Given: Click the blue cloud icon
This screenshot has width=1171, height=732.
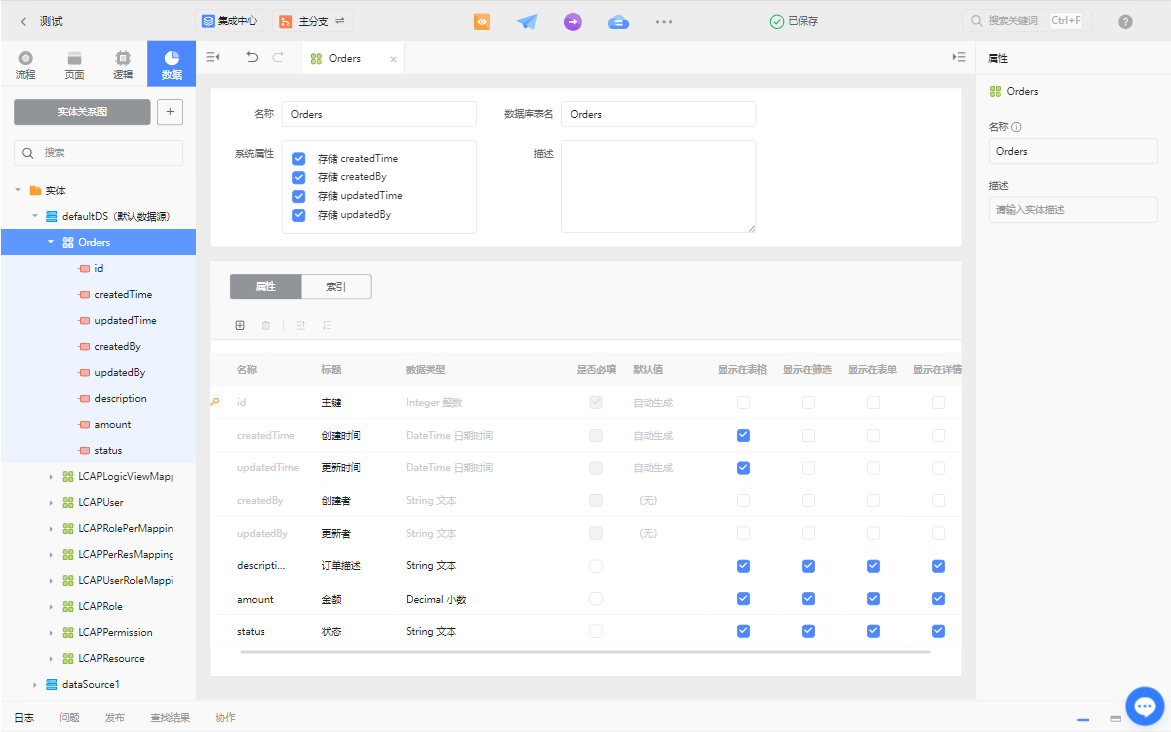Looking at the screenshot, I should point(618,22).
